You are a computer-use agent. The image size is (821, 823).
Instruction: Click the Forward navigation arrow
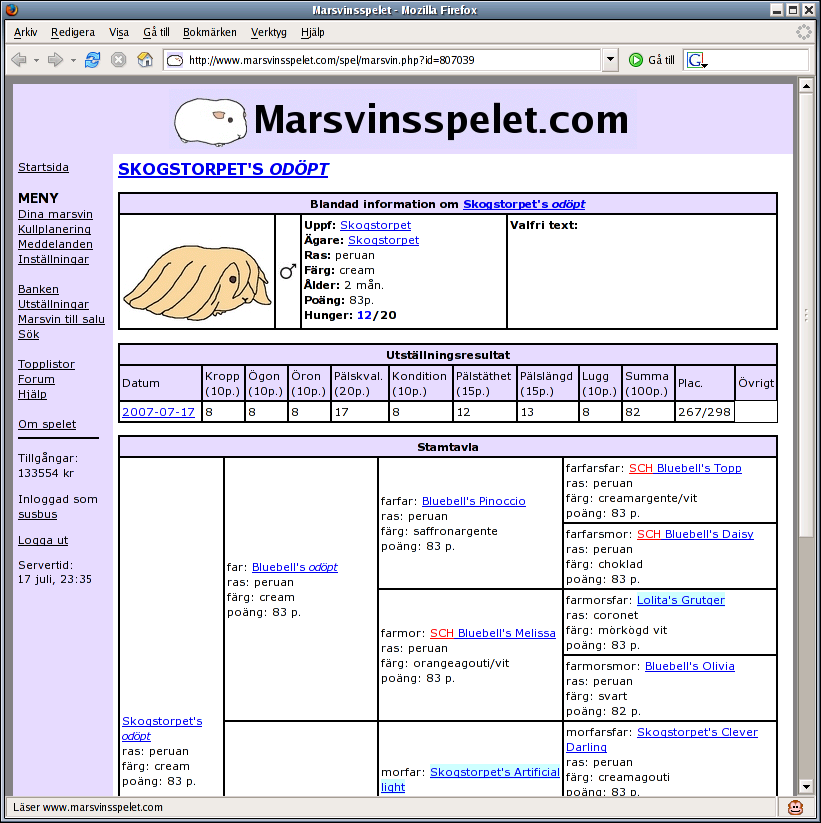click(55, 60)
